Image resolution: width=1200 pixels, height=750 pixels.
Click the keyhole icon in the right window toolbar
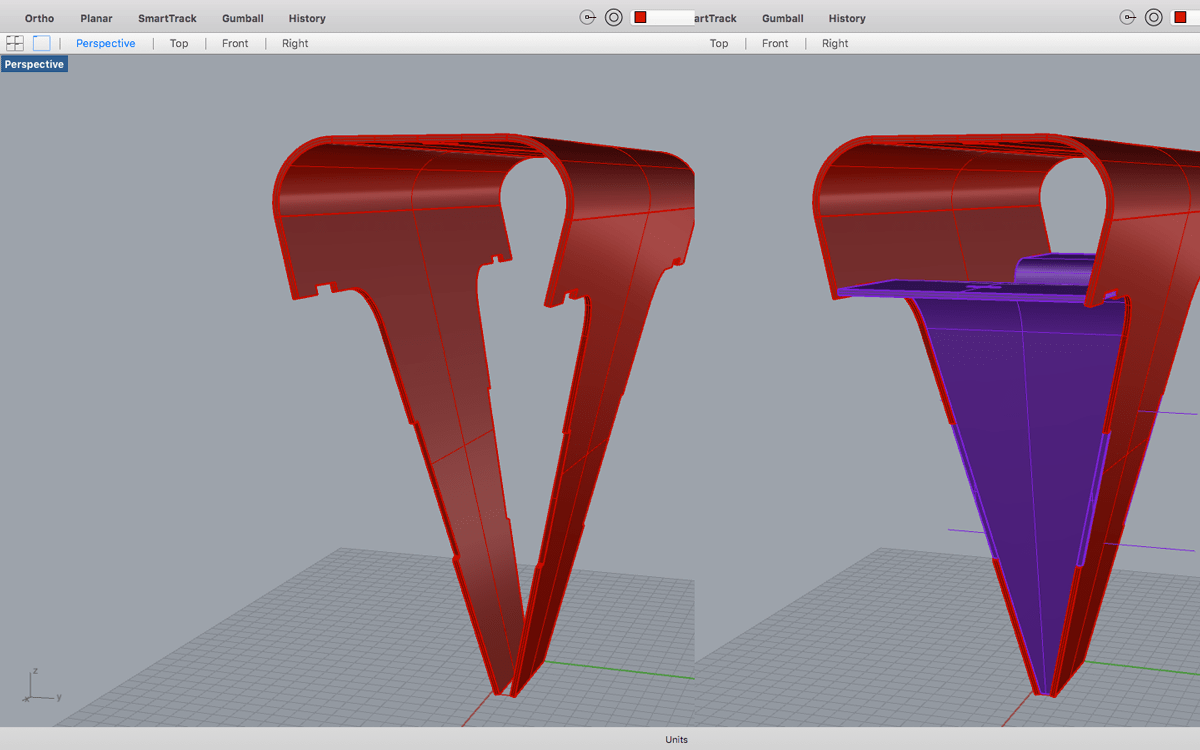point(1128,17)
